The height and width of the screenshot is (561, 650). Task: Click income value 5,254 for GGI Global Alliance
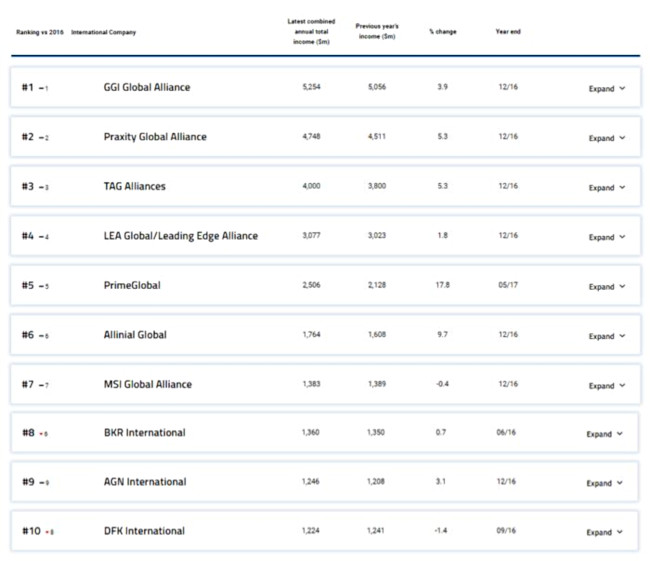(311, 87)
